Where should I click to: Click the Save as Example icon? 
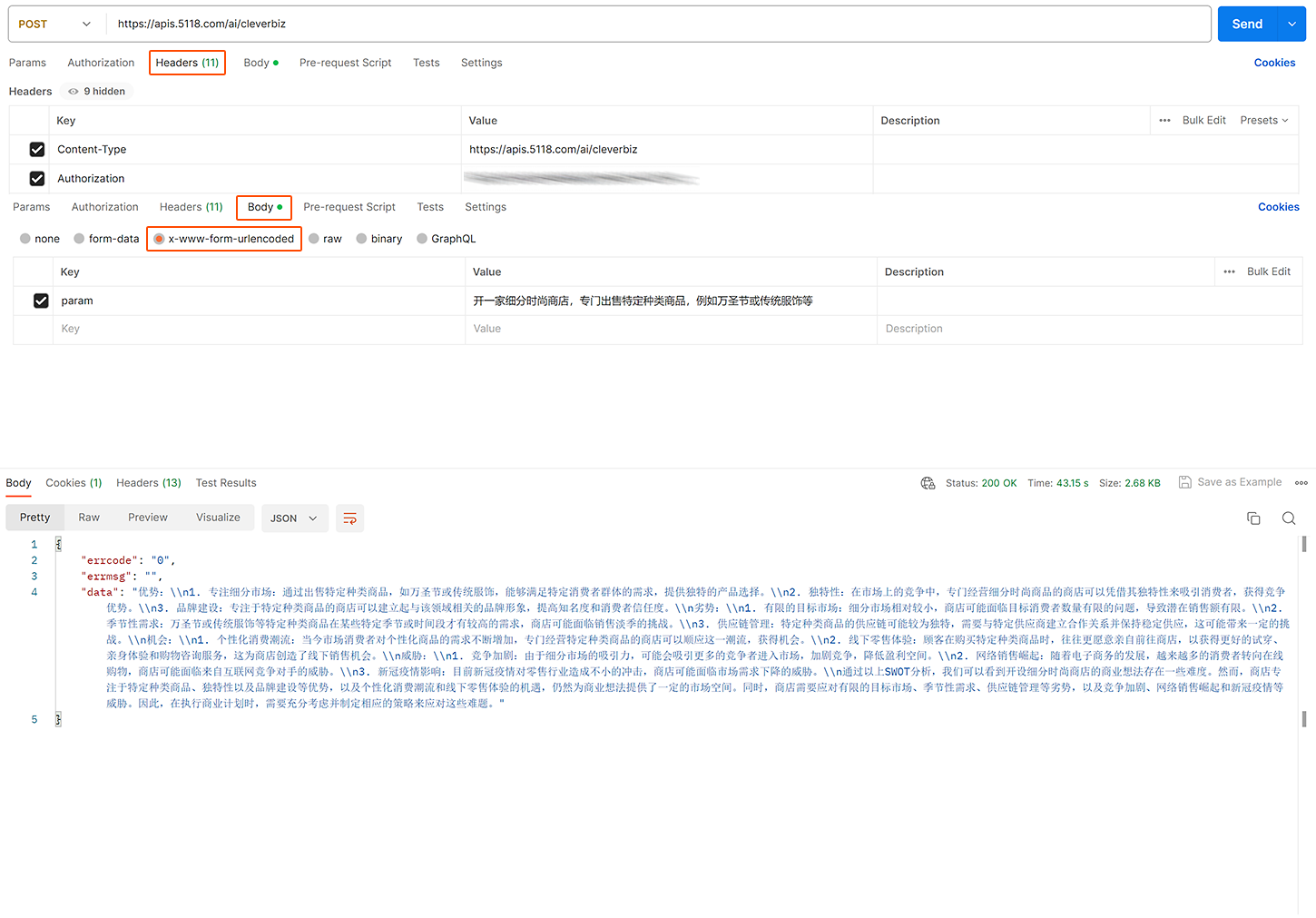pyautogui.click(x=1185, y=482)
